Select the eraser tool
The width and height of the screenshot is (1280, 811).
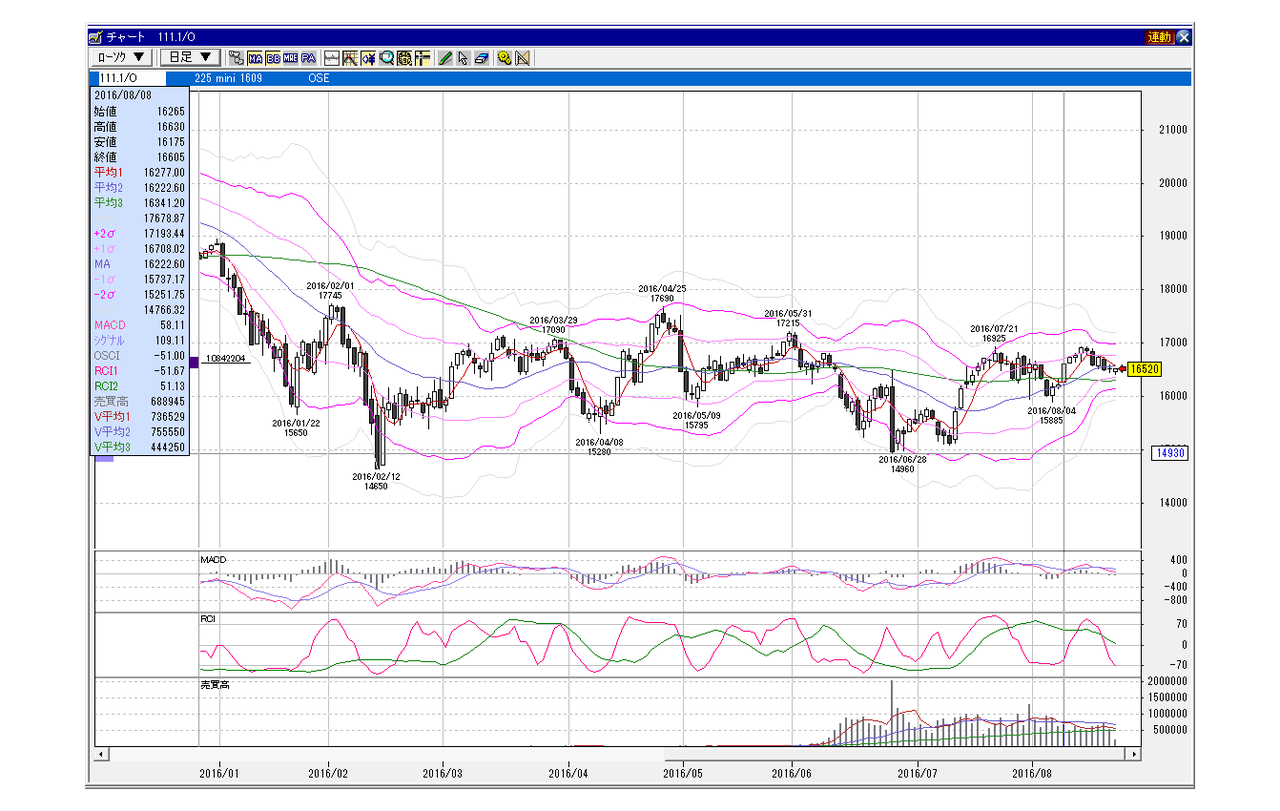point(481,58)
